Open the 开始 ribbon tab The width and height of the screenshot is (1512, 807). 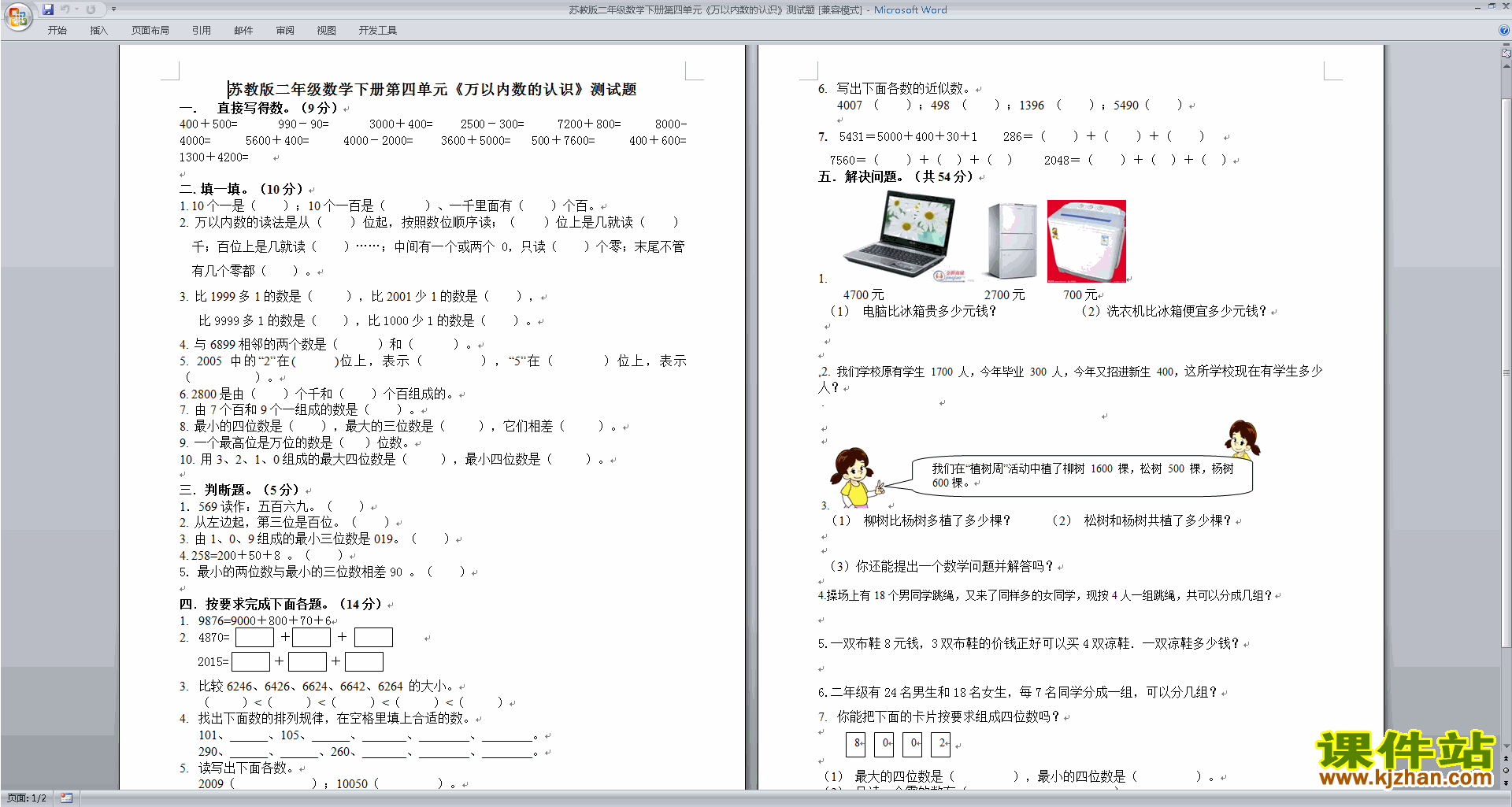57,31
